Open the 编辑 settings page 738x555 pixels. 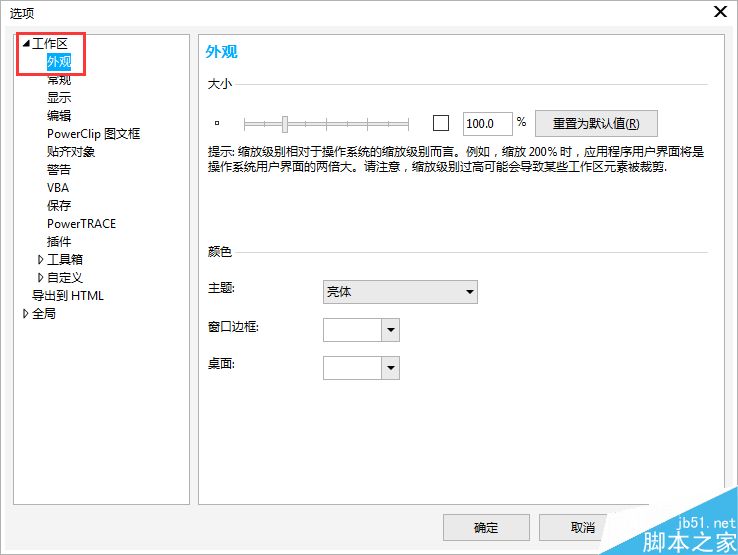(x=59, y=115)
